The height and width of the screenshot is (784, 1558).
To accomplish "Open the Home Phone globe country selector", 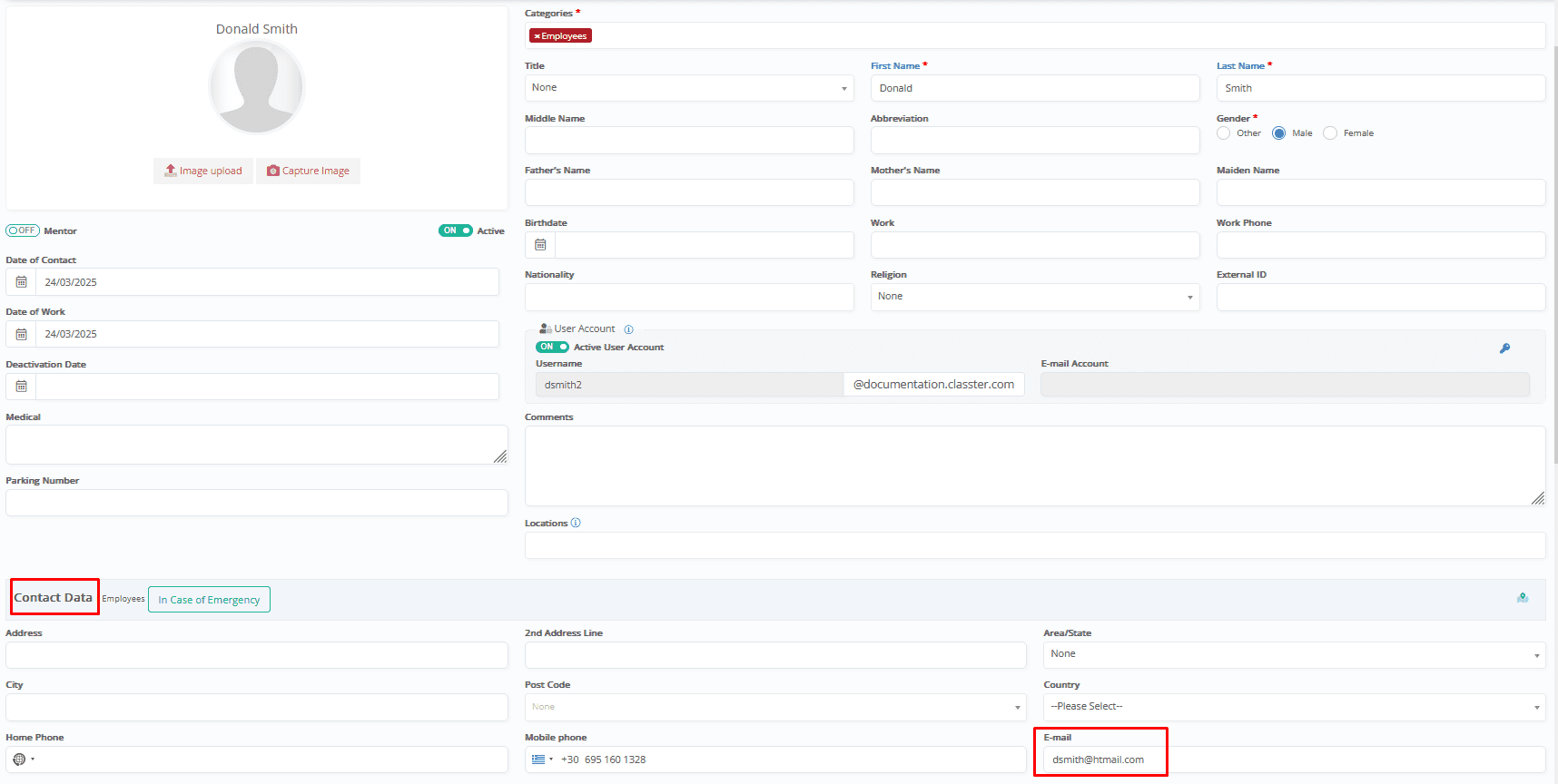I will pos(24,759).
